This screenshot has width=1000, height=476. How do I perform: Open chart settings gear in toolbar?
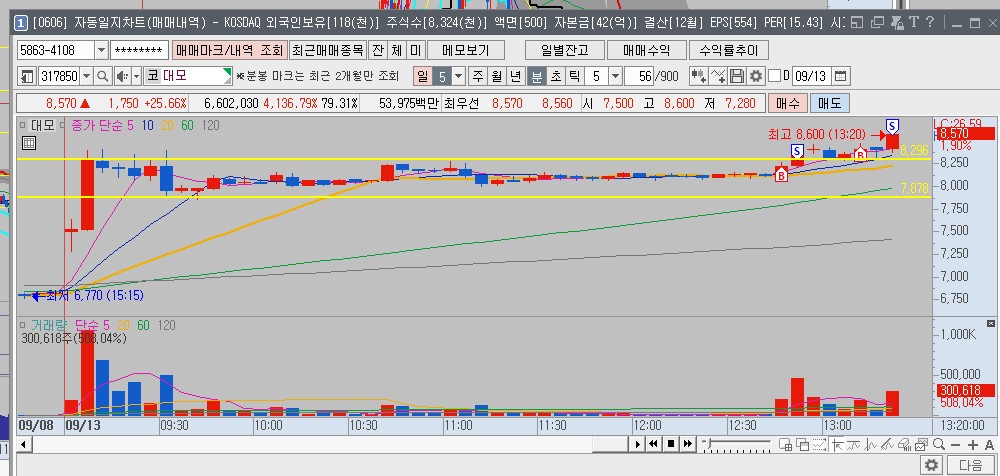[x=756, y=76]
